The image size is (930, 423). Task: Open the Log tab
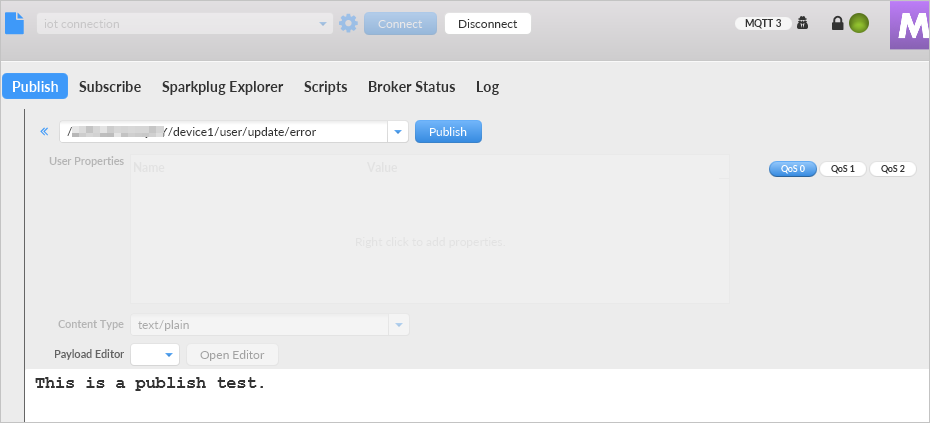[x=488, y=87]
